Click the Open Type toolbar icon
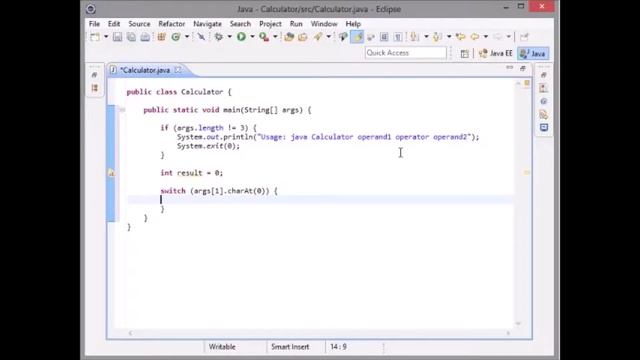 click(x=289, y=37)
